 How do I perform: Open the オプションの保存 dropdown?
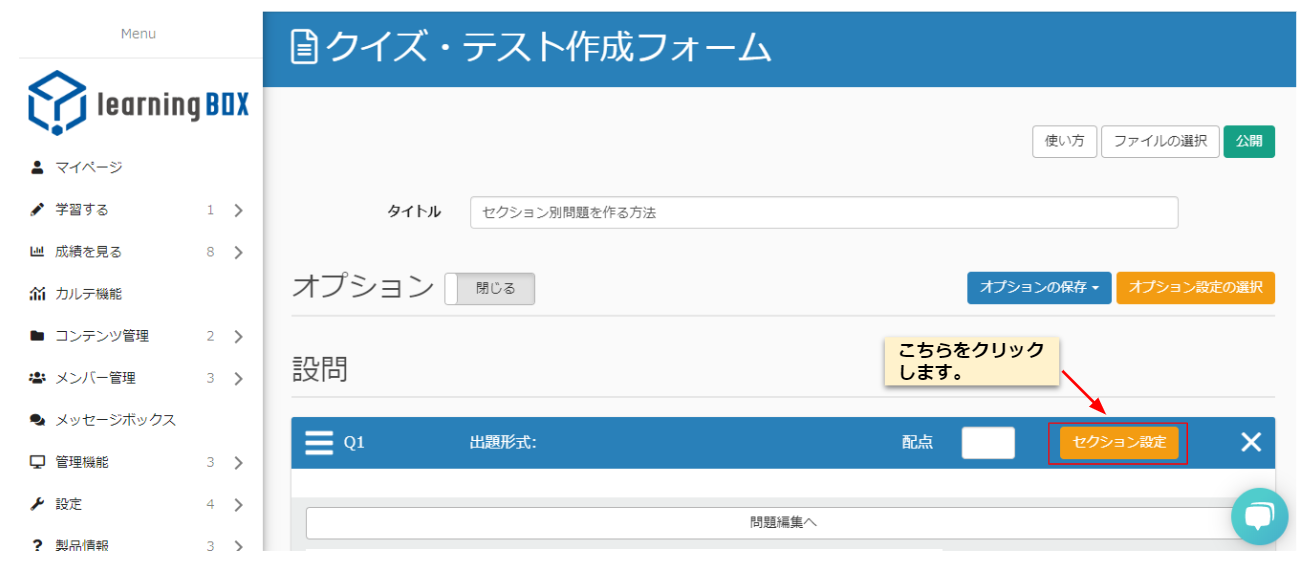coord(1039,287)
